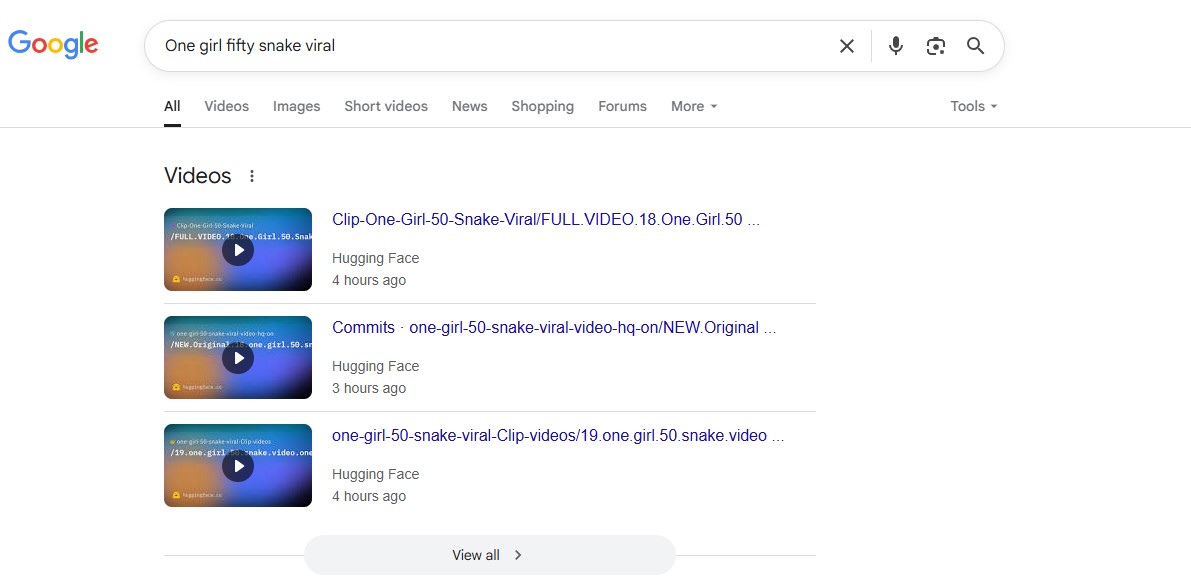Click the Google logo
Screen dimensions: 1191x586
[53, 44]
